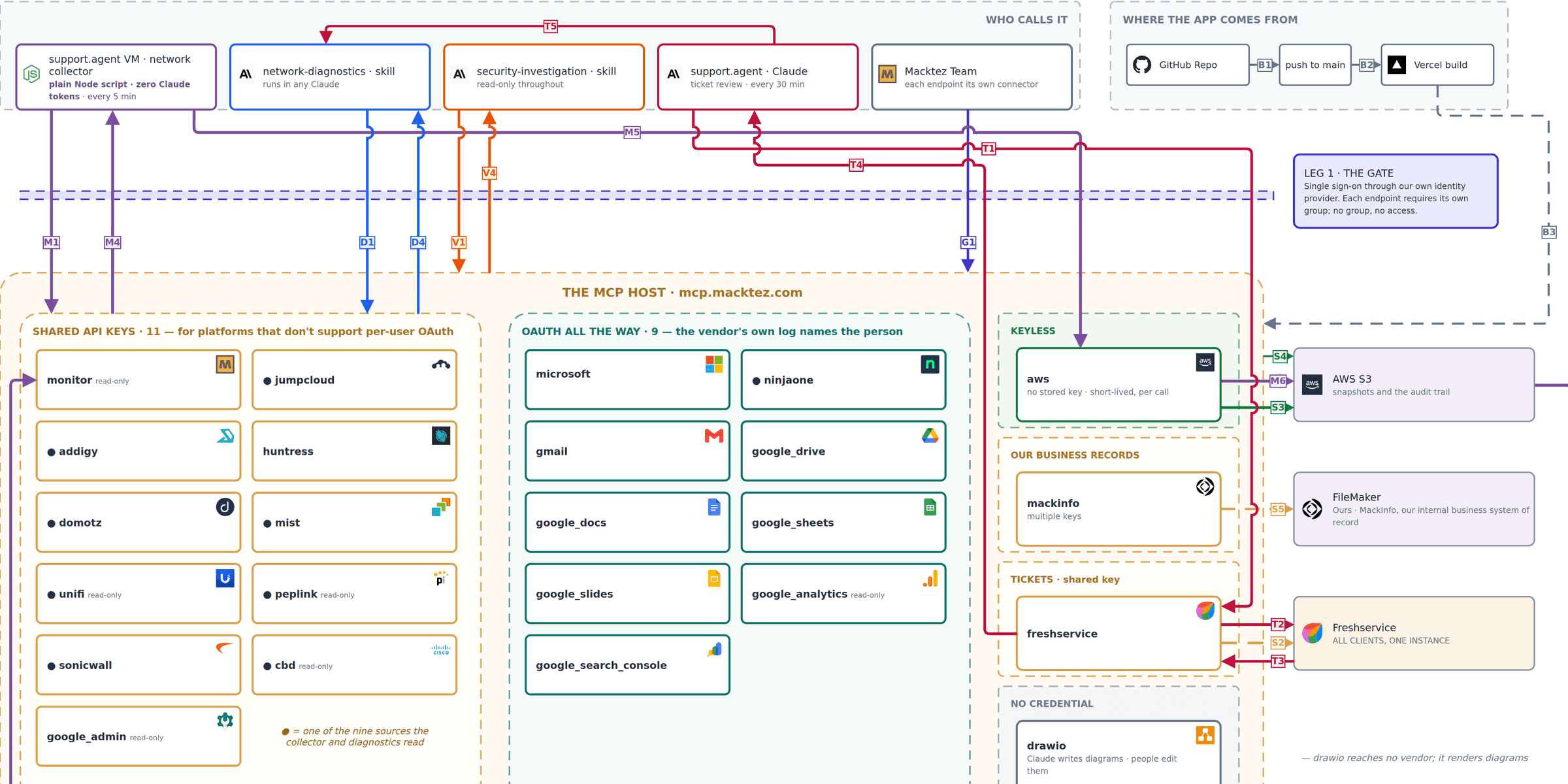Click the THE MCP HOST mcp.macktez.com title

[682, 293]
